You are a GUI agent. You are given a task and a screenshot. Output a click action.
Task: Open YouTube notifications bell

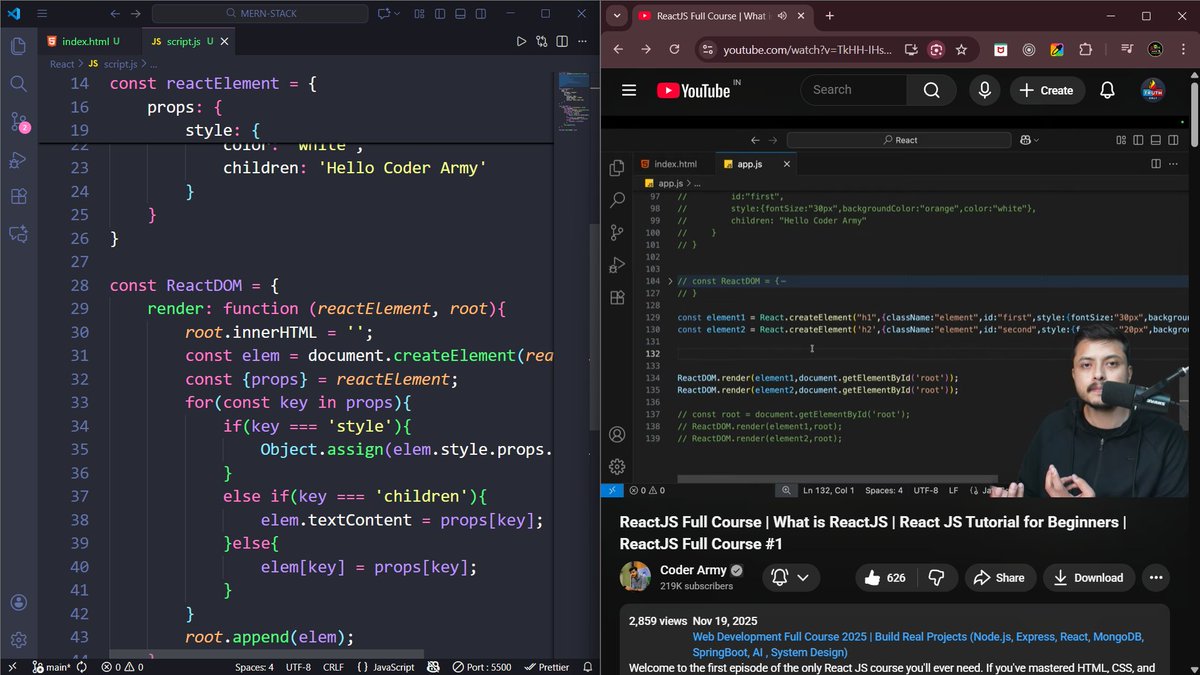[x=1107, y=90]
